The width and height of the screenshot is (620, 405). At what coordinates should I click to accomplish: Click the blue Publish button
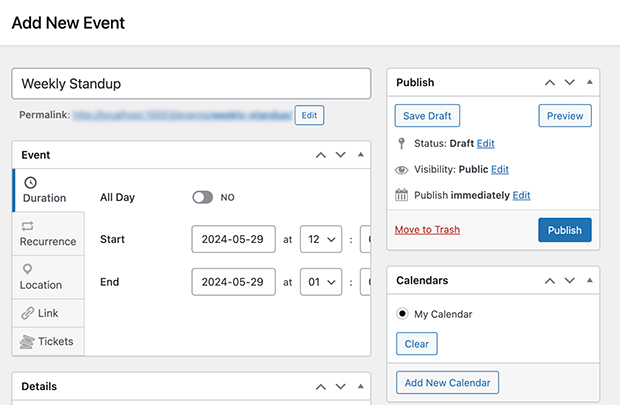coord(565,230)
